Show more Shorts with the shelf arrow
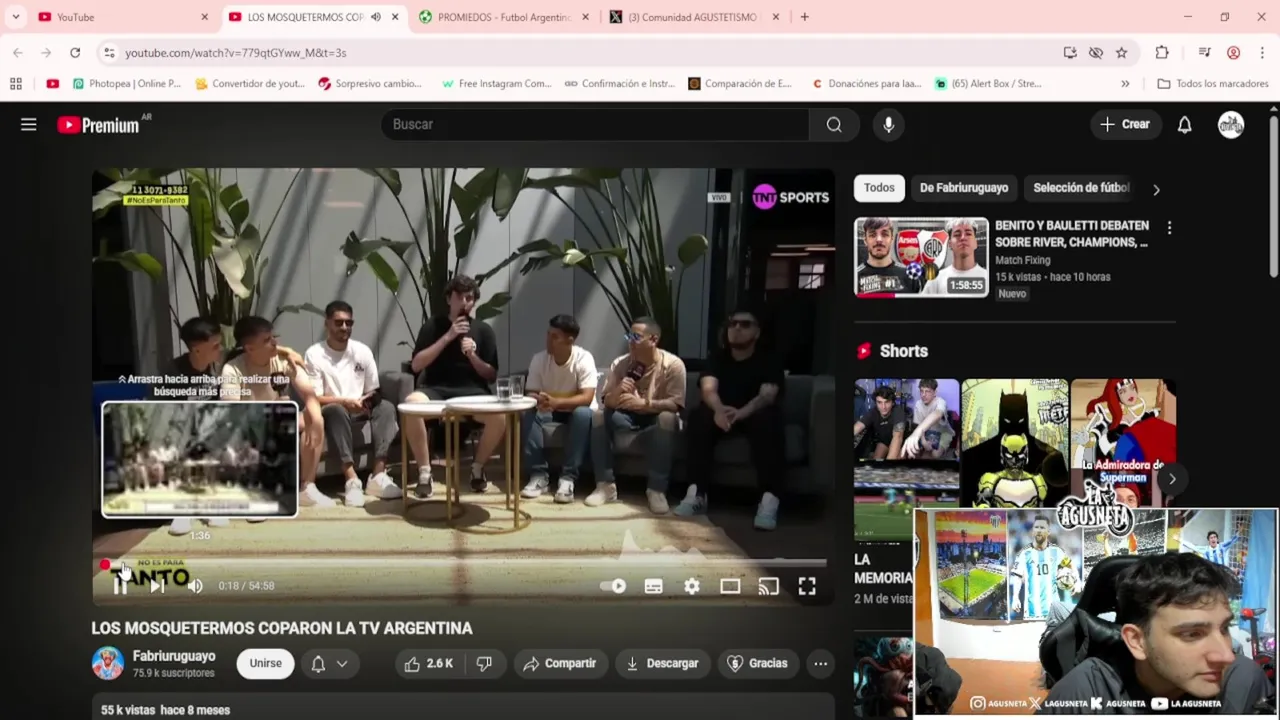 [1171, 478]
